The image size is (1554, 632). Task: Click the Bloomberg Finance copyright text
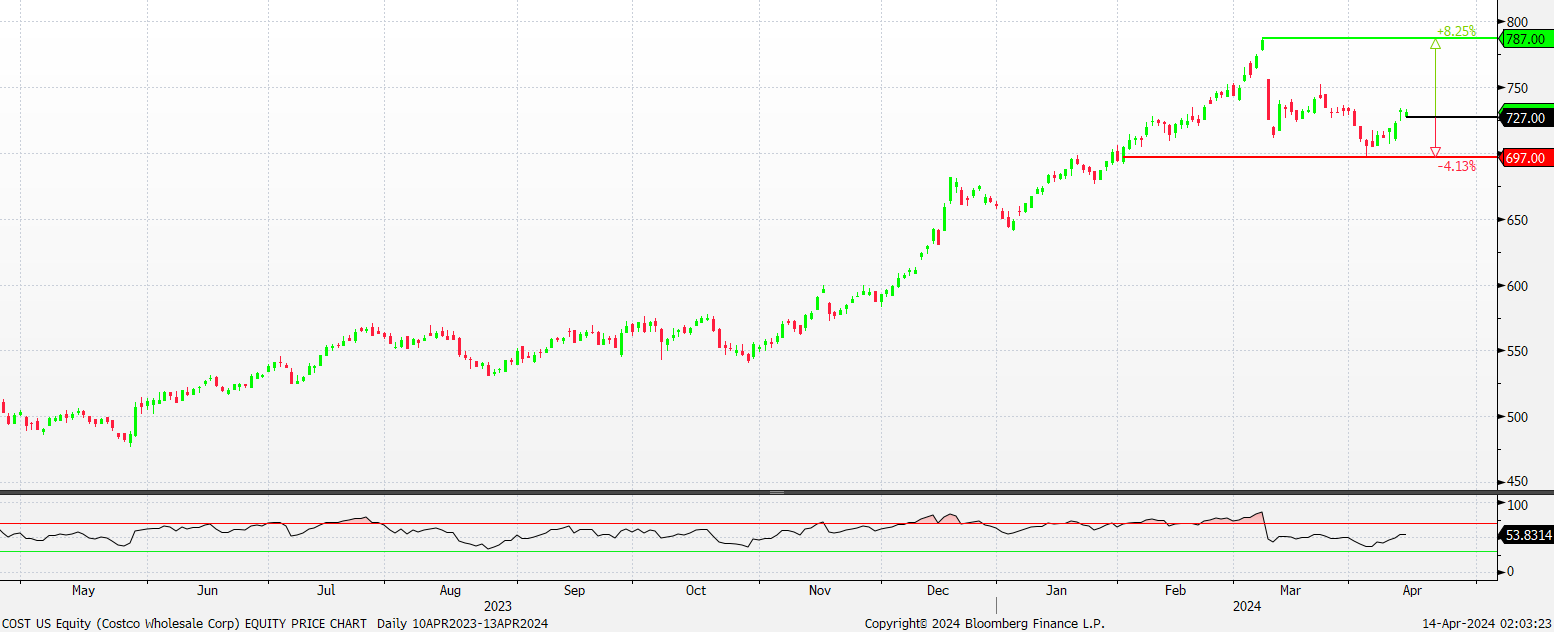(x=985, y=623)
